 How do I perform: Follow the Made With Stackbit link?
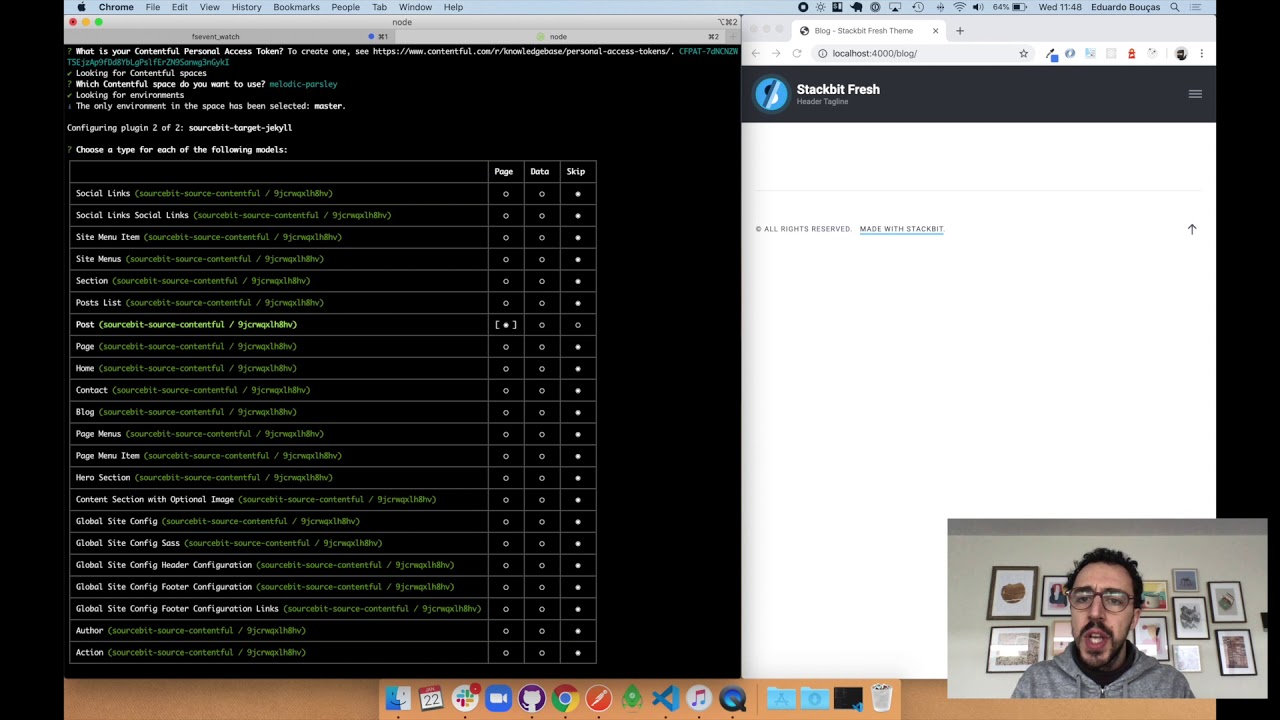pos(901,229)
